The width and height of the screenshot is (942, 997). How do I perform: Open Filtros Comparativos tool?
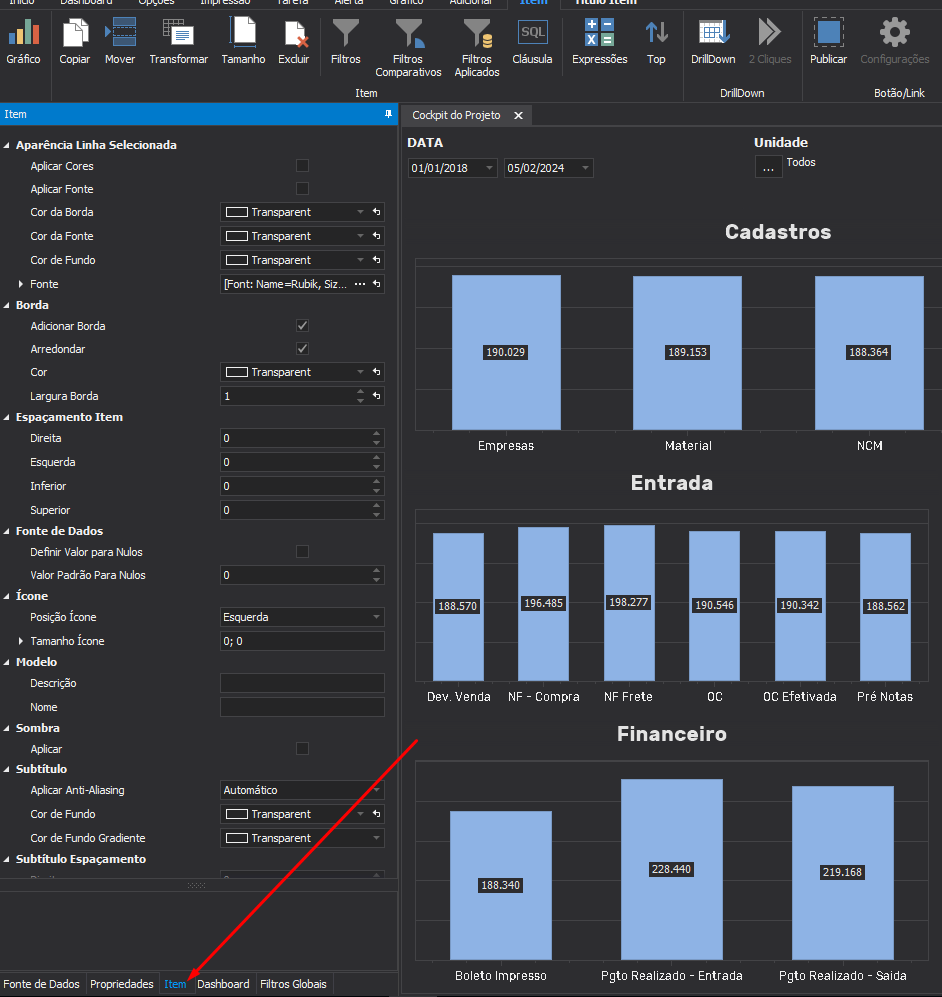[x=408, y=48]
